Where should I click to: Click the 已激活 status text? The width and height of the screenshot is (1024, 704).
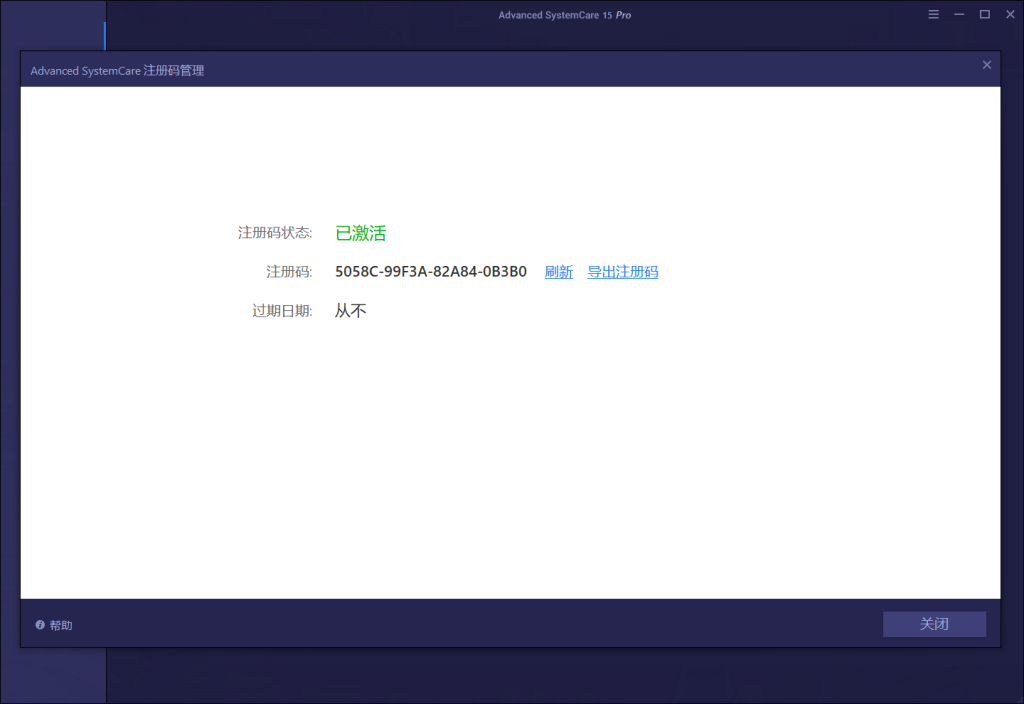pos(360,233)
